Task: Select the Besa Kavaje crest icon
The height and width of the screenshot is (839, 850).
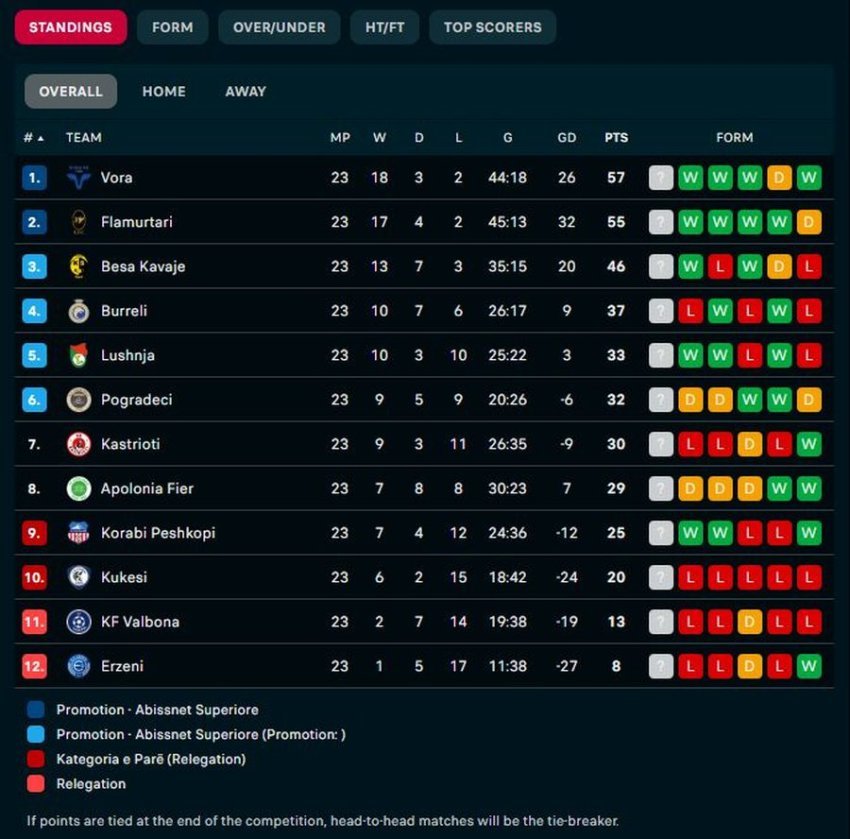Action: pos(79,266)
